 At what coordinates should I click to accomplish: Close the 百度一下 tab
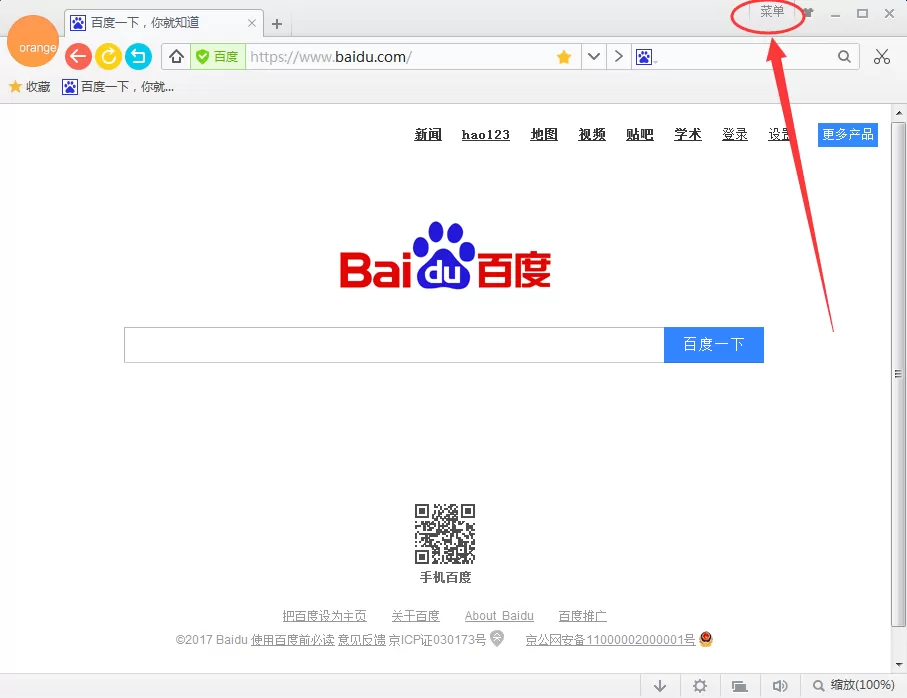click(252, 23)
